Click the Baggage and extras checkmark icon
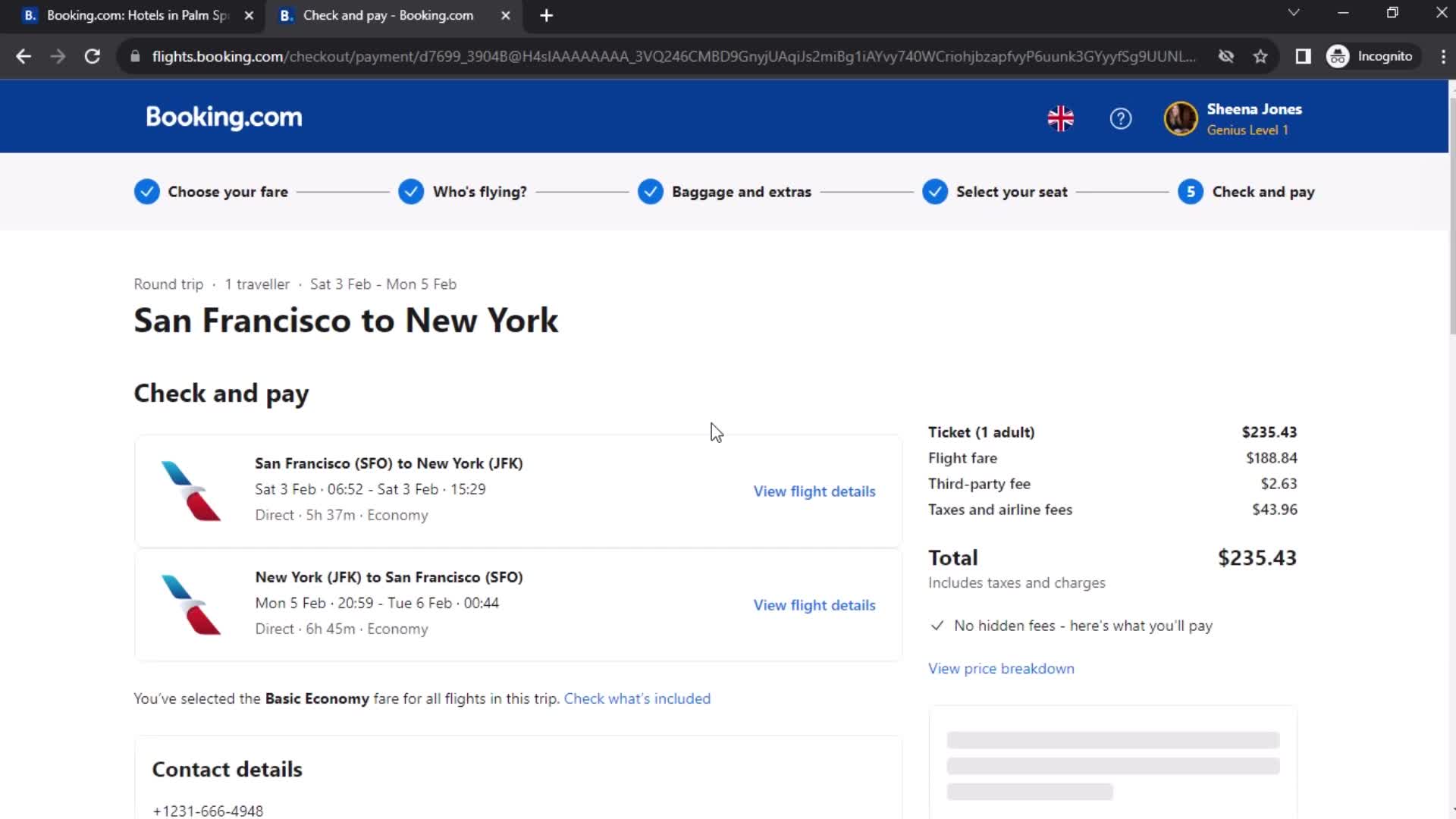This screenshot has height=819, width=1456. click(x=650, y=192)
